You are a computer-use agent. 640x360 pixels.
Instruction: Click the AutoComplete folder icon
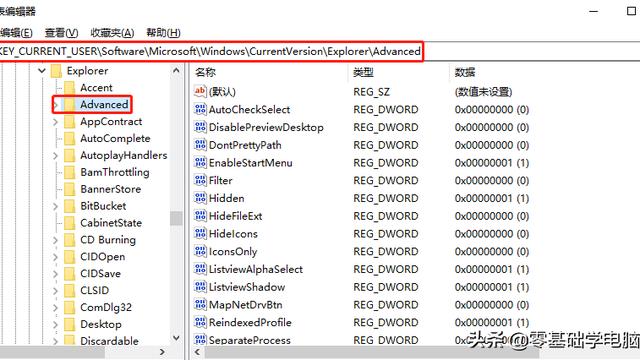(69, 138)
